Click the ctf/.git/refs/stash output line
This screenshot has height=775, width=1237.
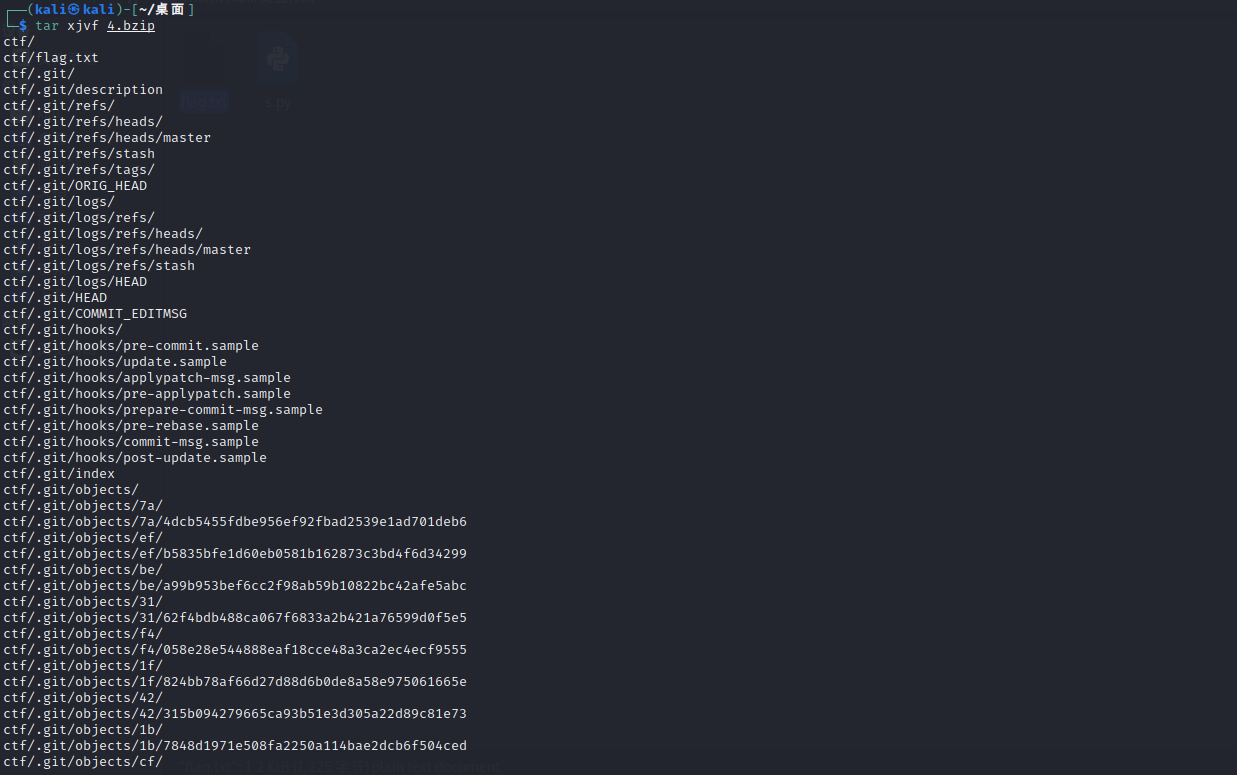[79, 154]
